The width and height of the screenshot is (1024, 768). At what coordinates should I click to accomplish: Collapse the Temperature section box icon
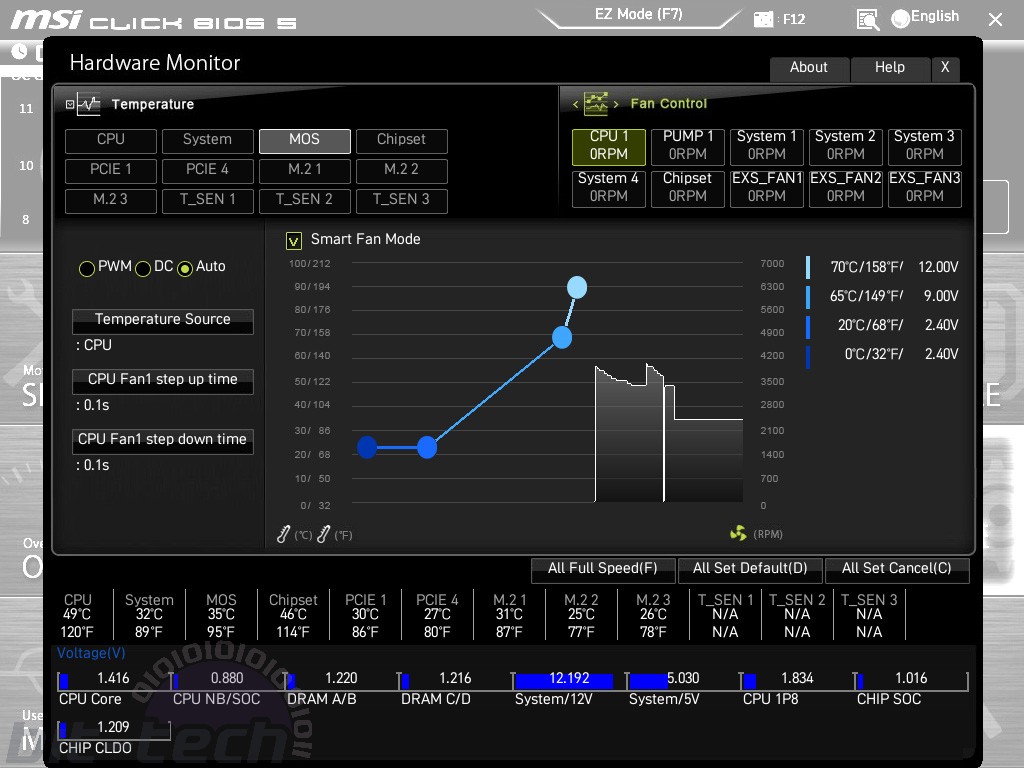70,104
